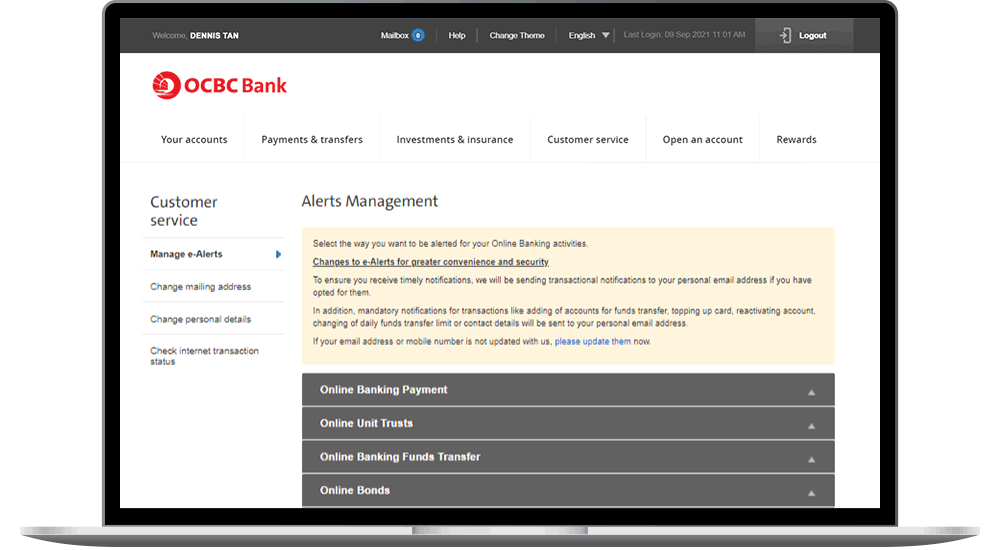This screenshot has height=550, width=1000.
Task: Click the please update them link
Action: pos(592,341)
